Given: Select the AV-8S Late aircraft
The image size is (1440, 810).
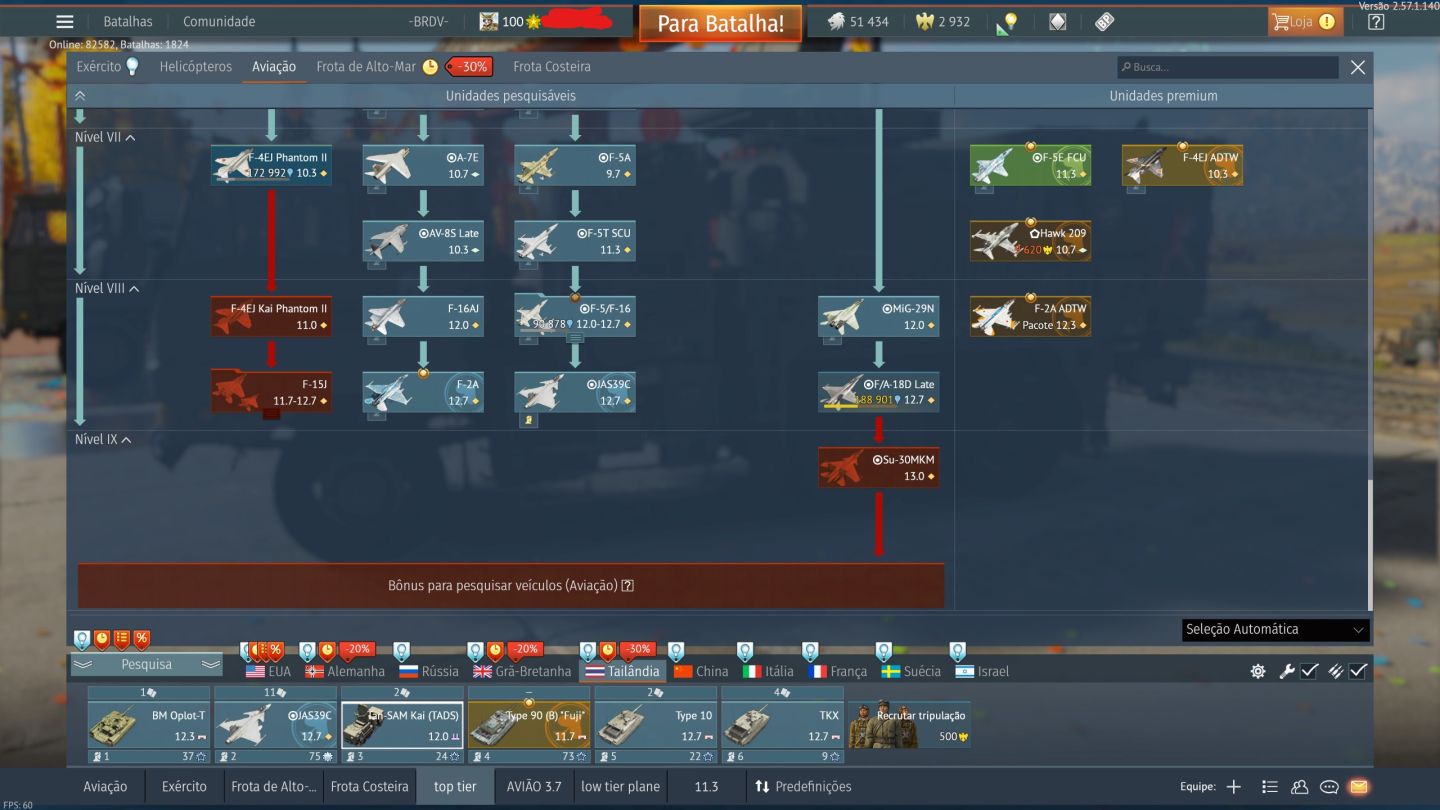Looking at the screenshot, I should point(423,241).
